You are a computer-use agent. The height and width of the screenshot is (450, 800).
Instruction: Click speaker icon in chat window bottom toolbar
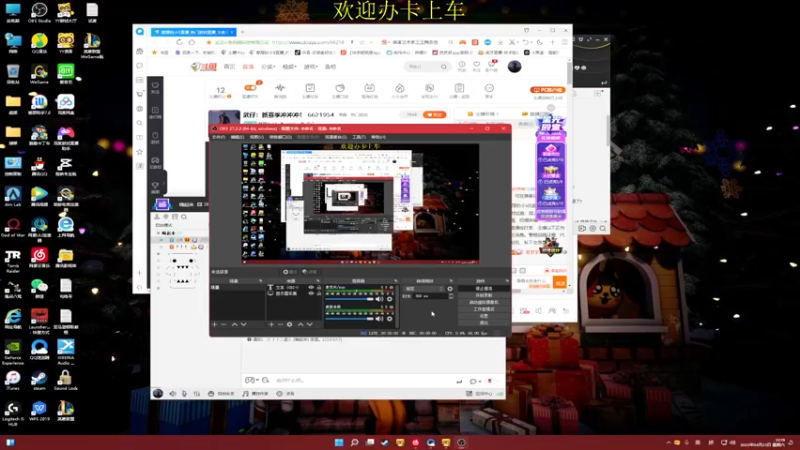click(x=172, y=393)
